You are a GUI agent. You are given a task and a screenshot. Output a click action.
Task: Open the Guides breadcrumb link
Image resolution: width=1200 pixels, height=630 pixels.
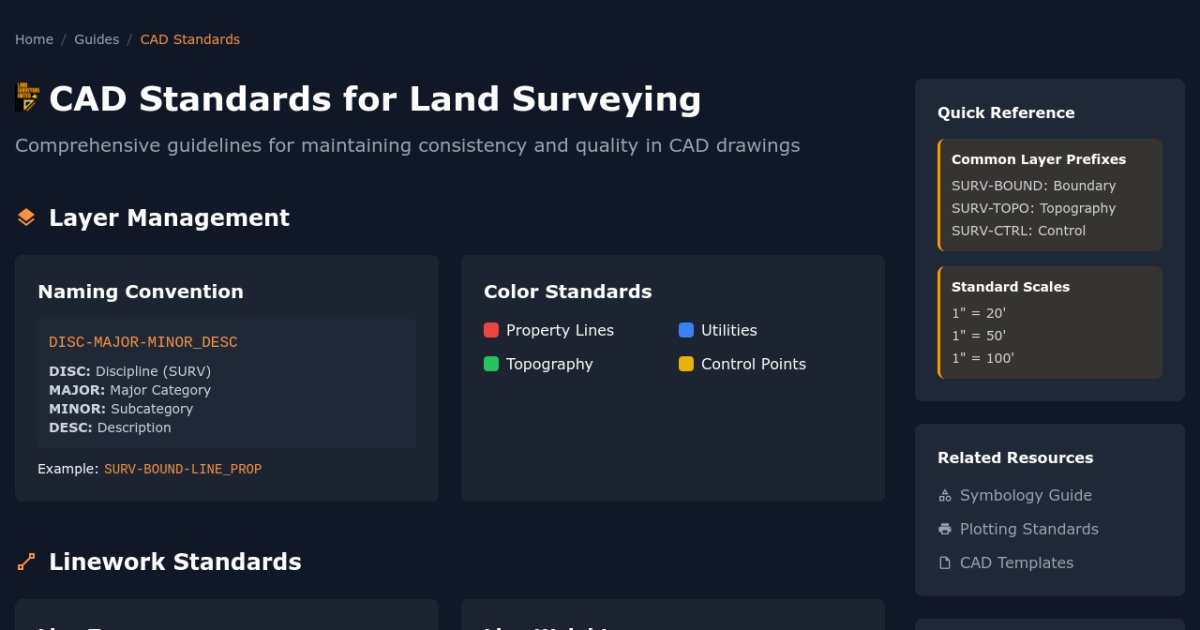pyautogui.click(x=96, y=40)
